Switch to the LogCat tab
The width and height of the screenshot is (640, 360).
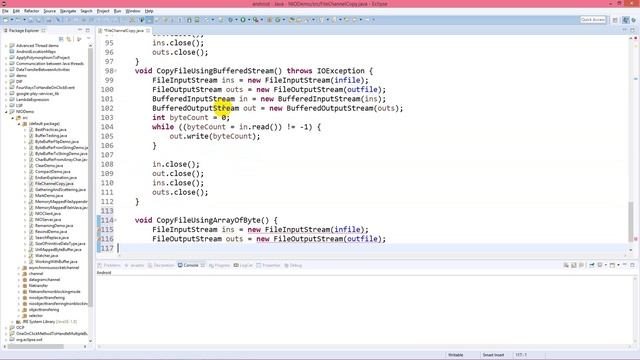pos(243,265)
